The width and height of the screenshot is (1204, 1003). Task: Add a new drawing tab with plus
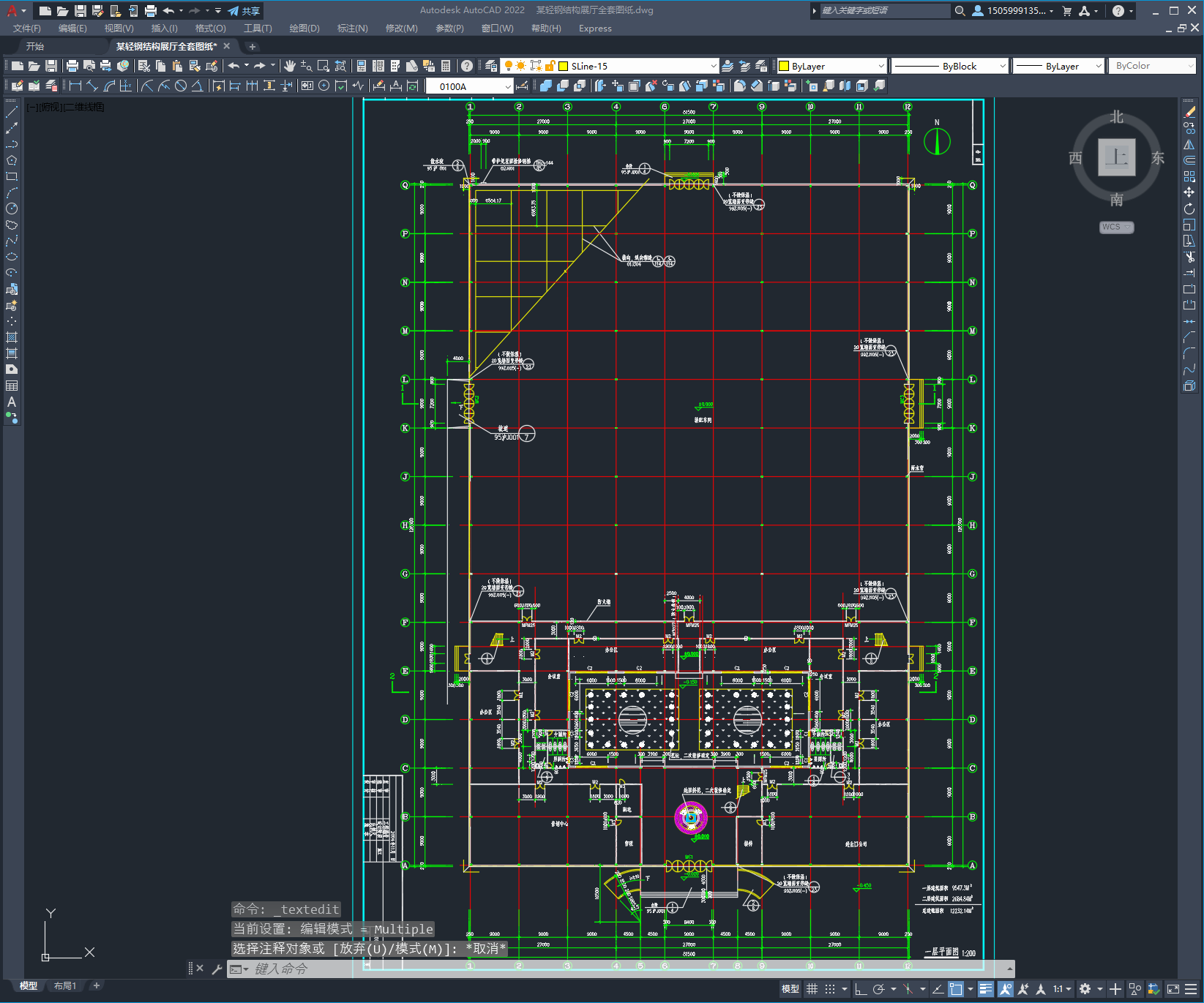[x=252, y=46]
